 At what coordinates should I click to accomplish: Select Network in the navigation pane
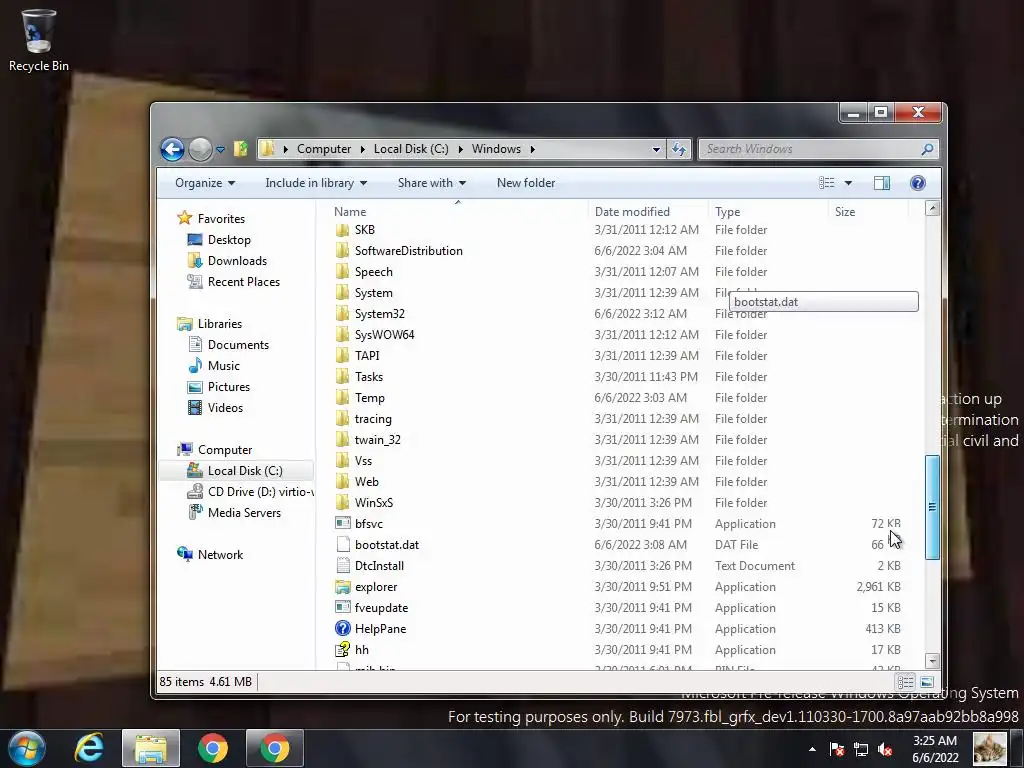[x=220, y=554]
